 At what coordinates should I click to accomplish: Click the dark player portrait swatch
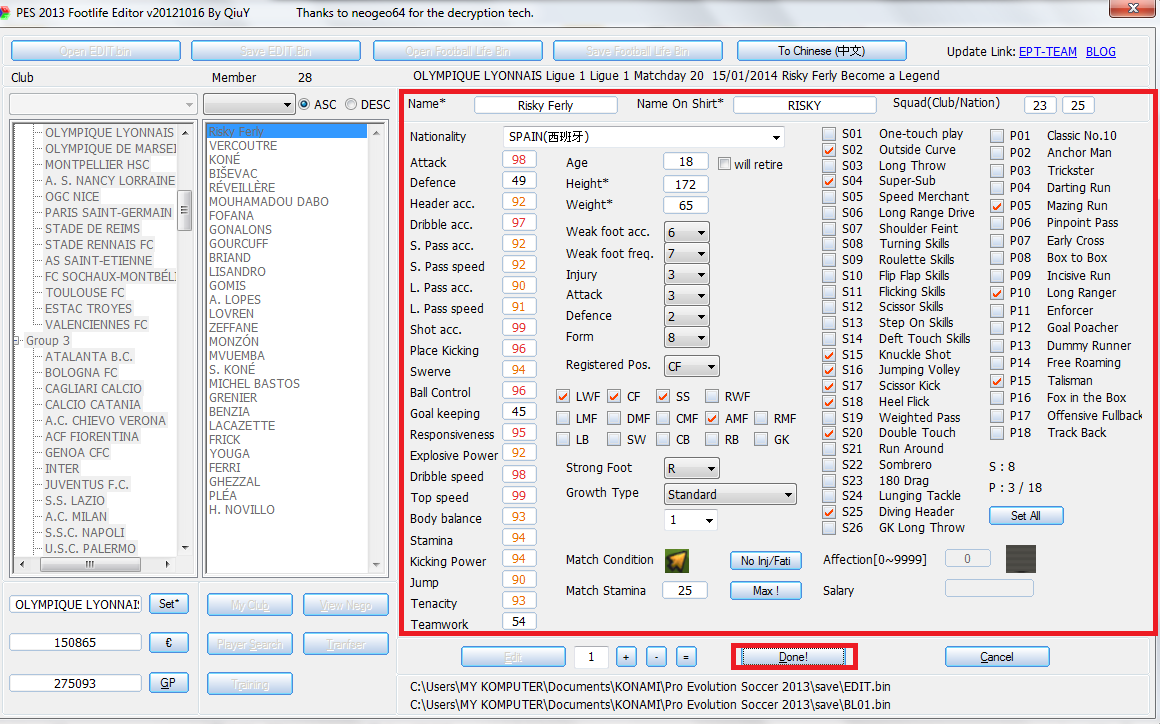(1021, 559)
